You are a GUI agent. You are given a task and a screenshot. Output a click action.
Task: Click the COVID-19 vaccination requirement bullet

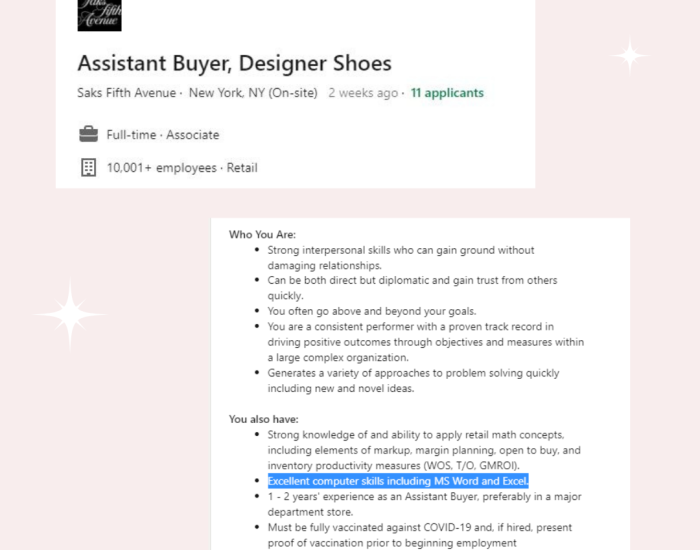(x=420, y=535)
